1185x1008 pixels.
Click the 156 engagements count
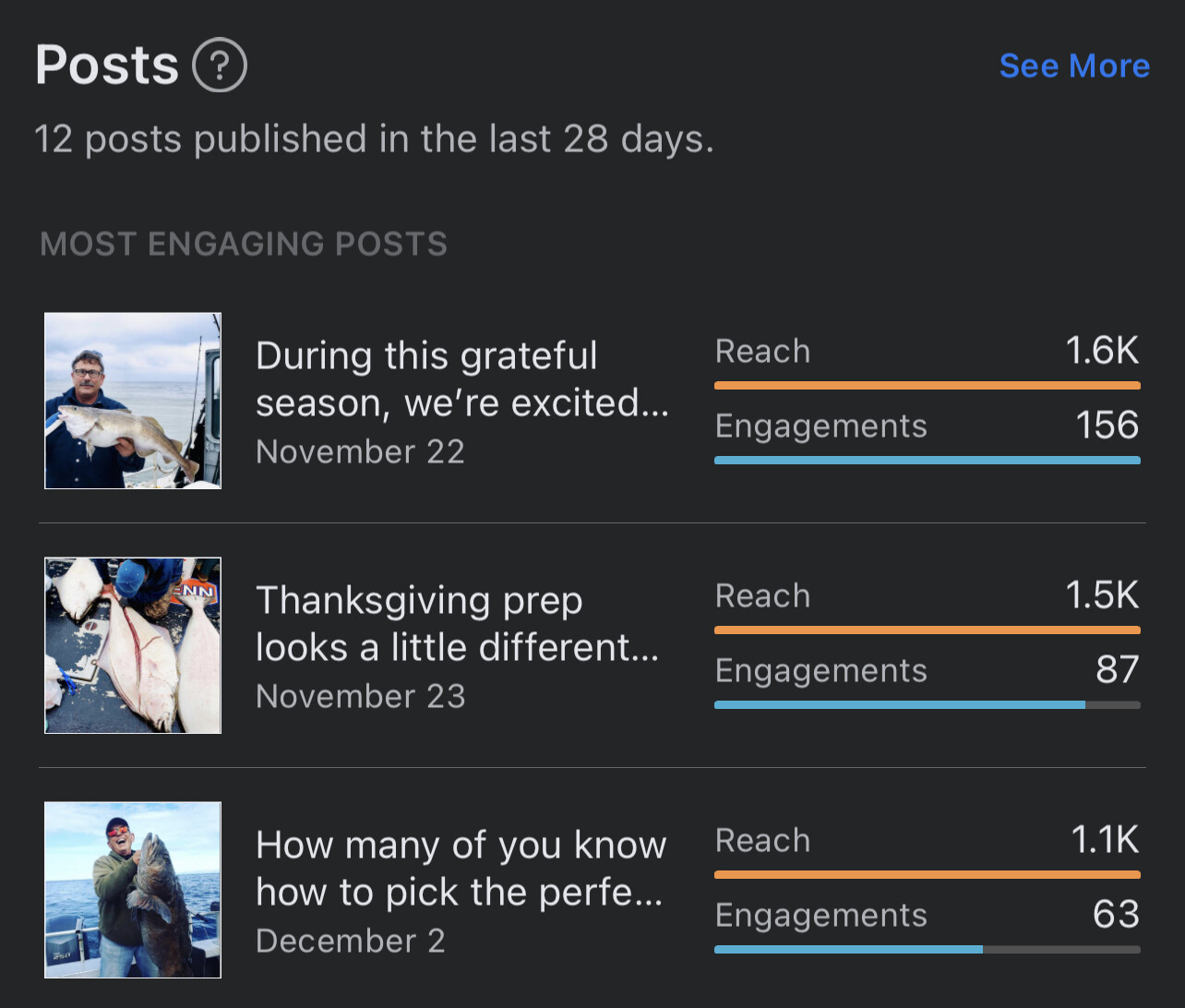point(1107,426)
